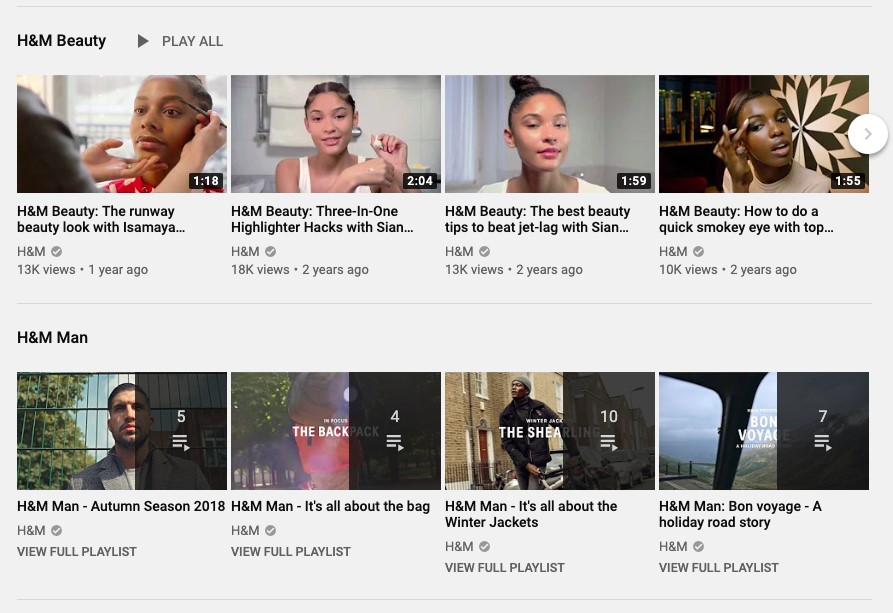View full playlist for Winter Jackets

click(505, 568)
